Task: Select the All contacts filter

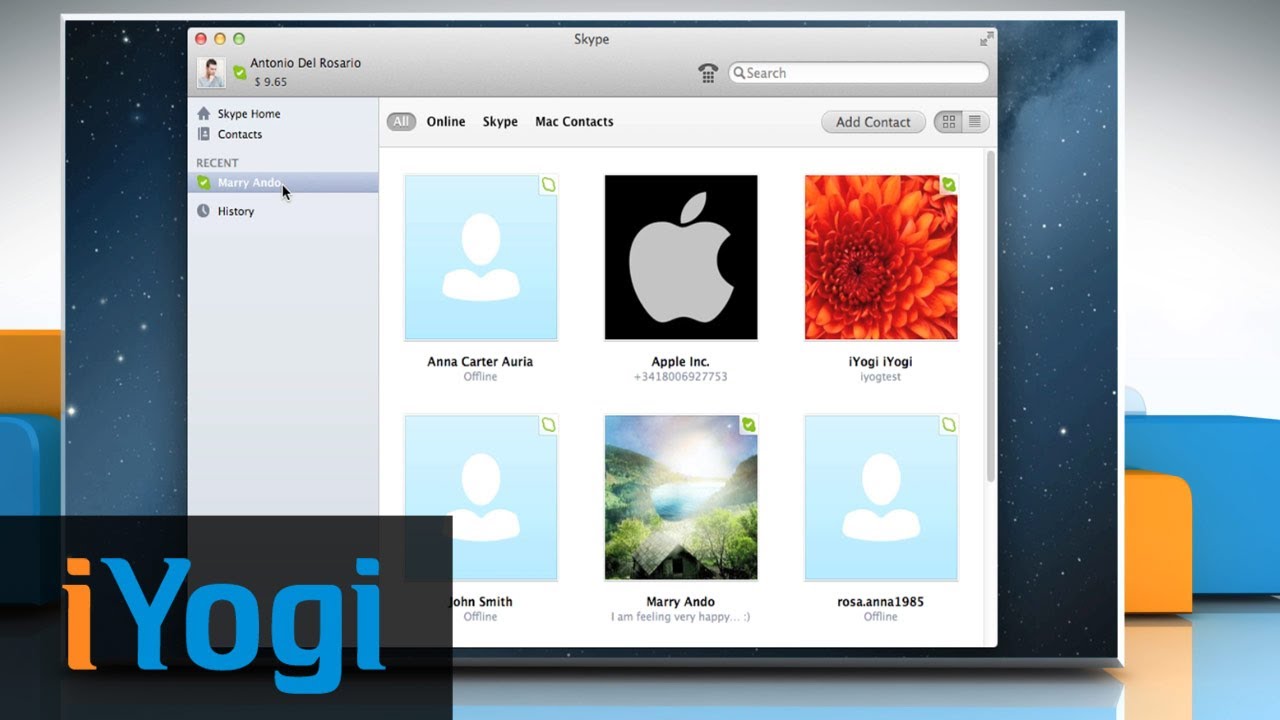Action: 401,122
